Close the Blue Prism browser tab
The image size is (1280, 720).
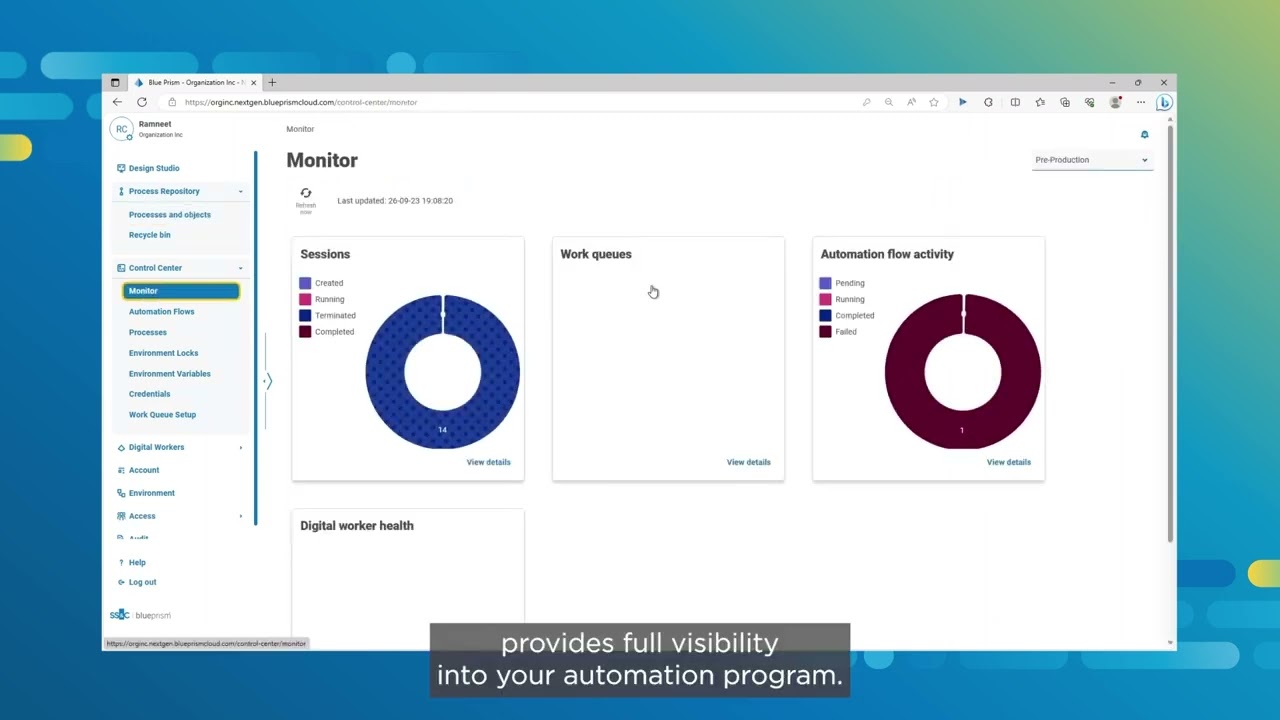[x=253, y=83]
